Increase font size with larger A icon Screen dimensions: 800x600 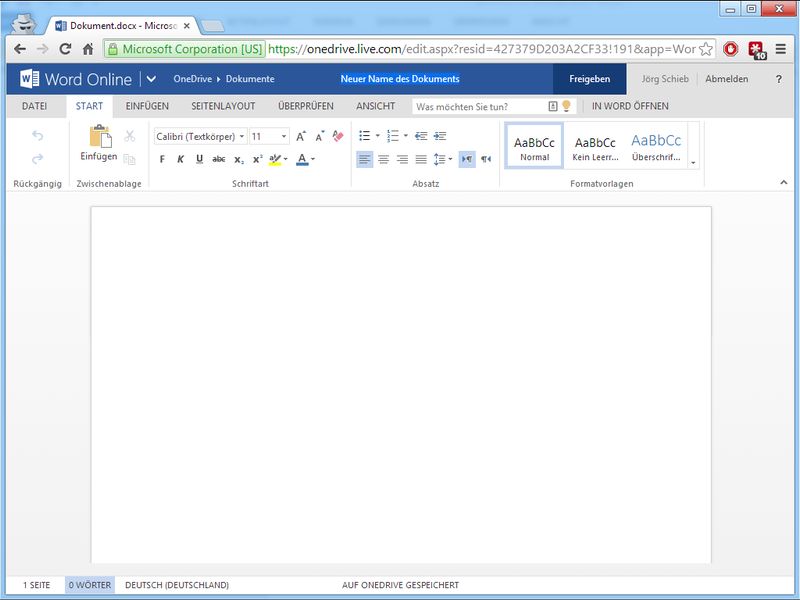pyautogui.click(x=301, y=136)
